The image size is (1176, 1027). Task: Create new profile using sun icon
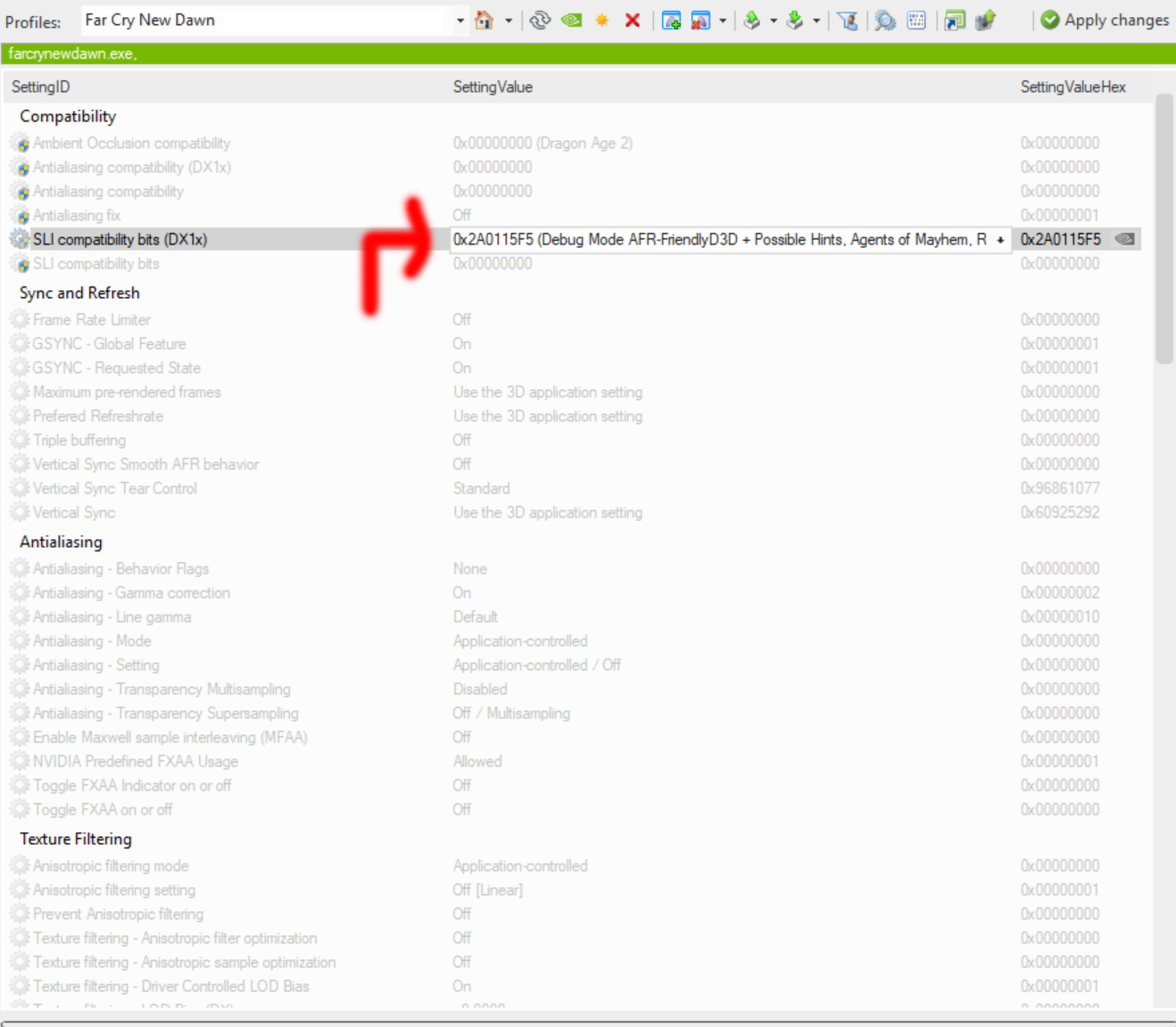tap(602, 20)
